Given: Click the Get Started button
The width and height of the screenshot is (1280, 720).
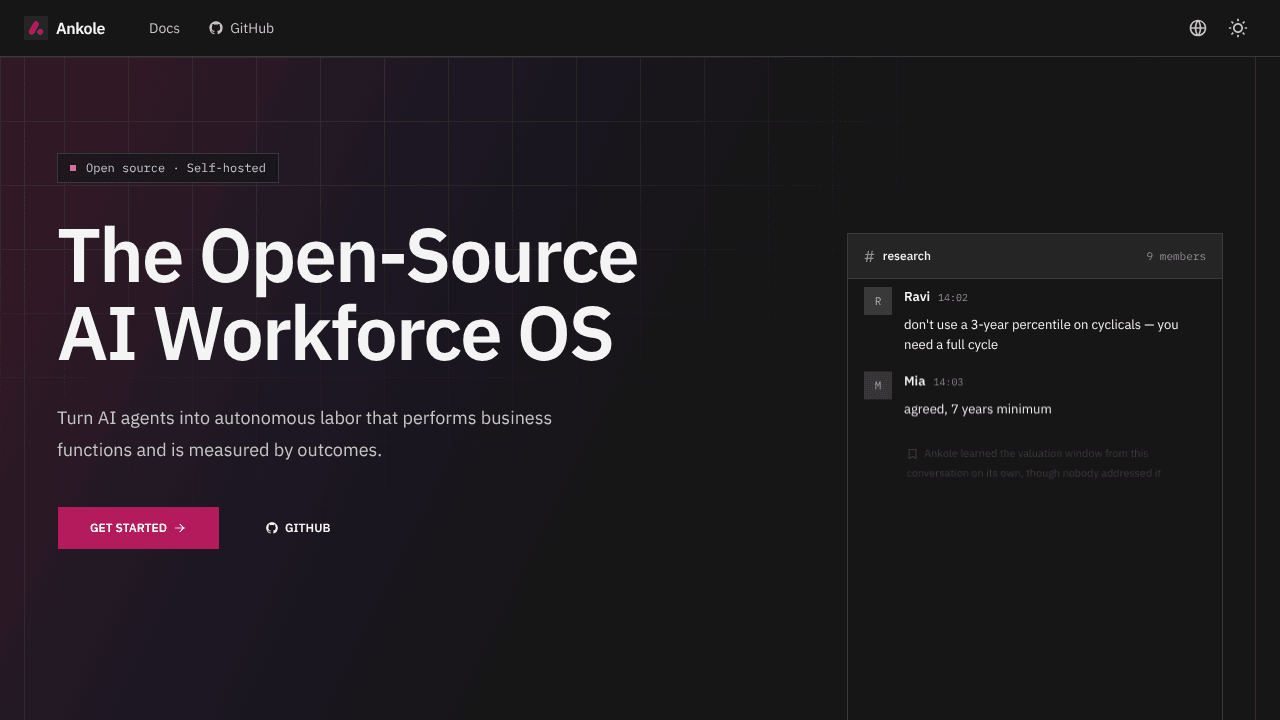Looking at the screenshot, I should point(138,528).
